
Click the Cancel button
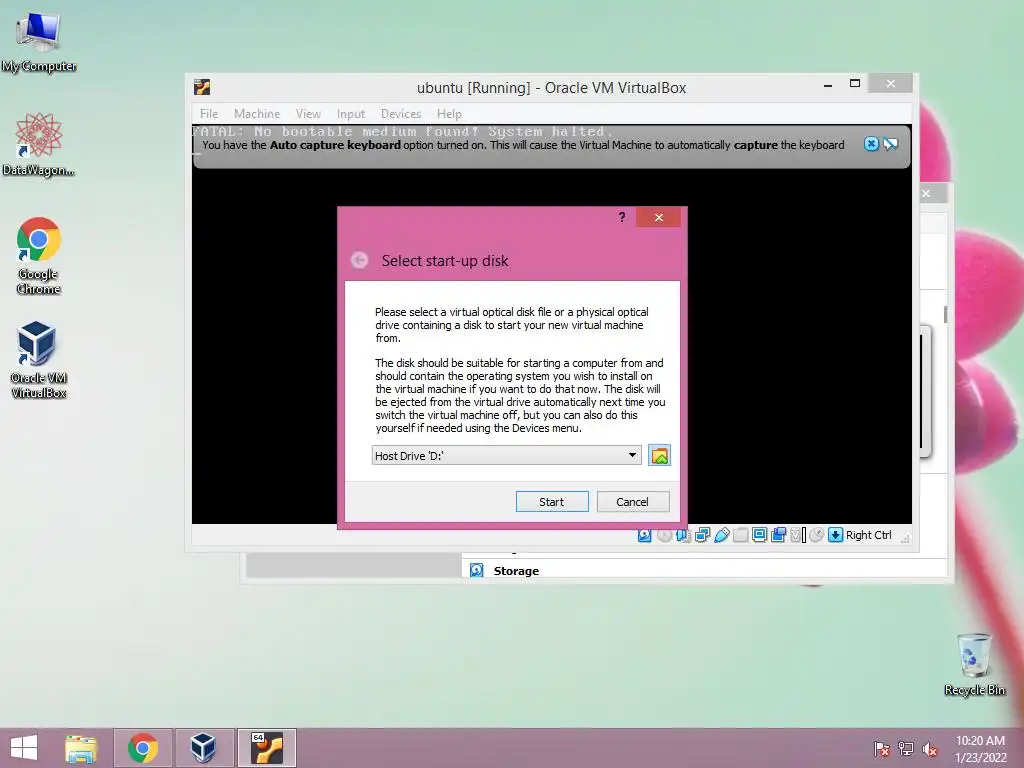pos(633,502)
